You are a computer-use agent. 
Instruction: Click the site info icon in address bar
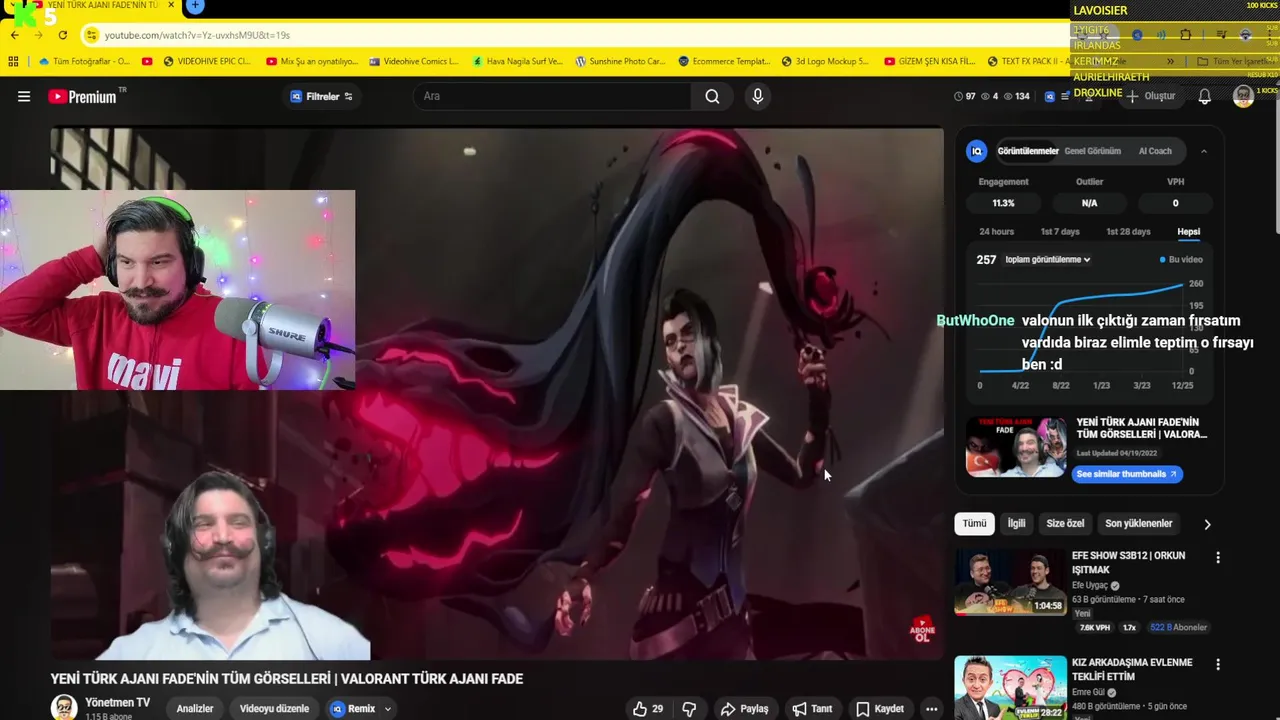[x=91, y=35]
